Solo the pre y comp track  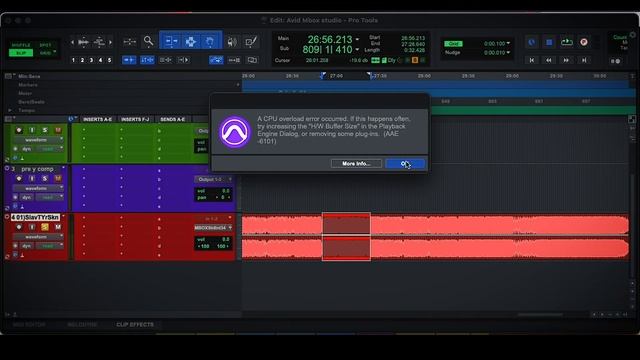45,178
